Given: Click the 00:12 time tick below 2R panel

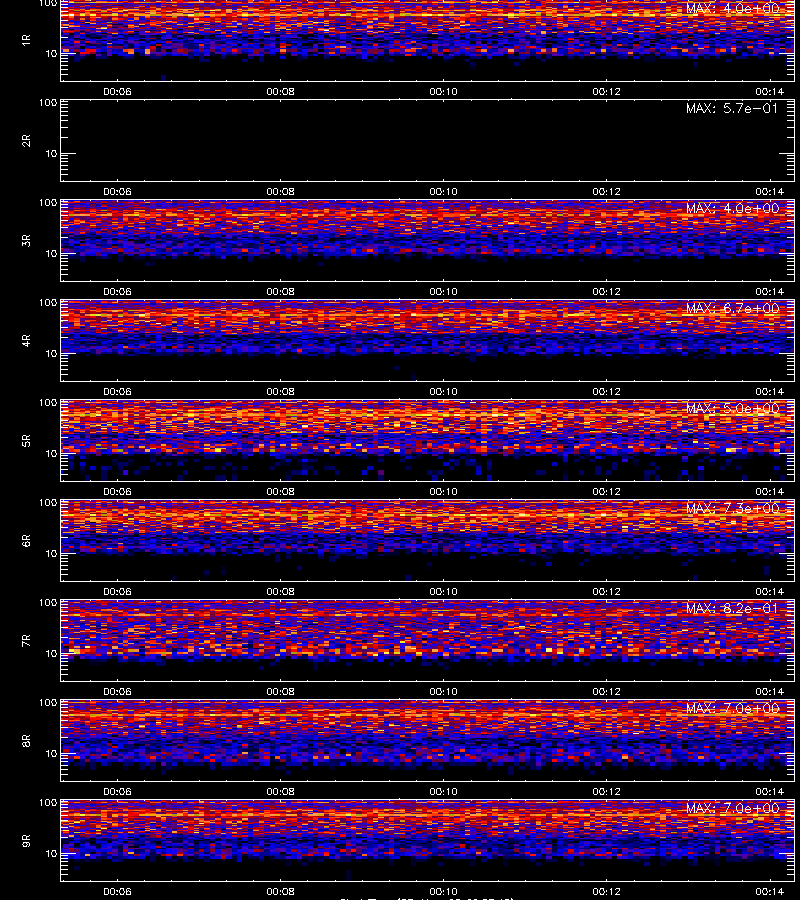Looking at the screenshot, I should [x=607, y=192].
